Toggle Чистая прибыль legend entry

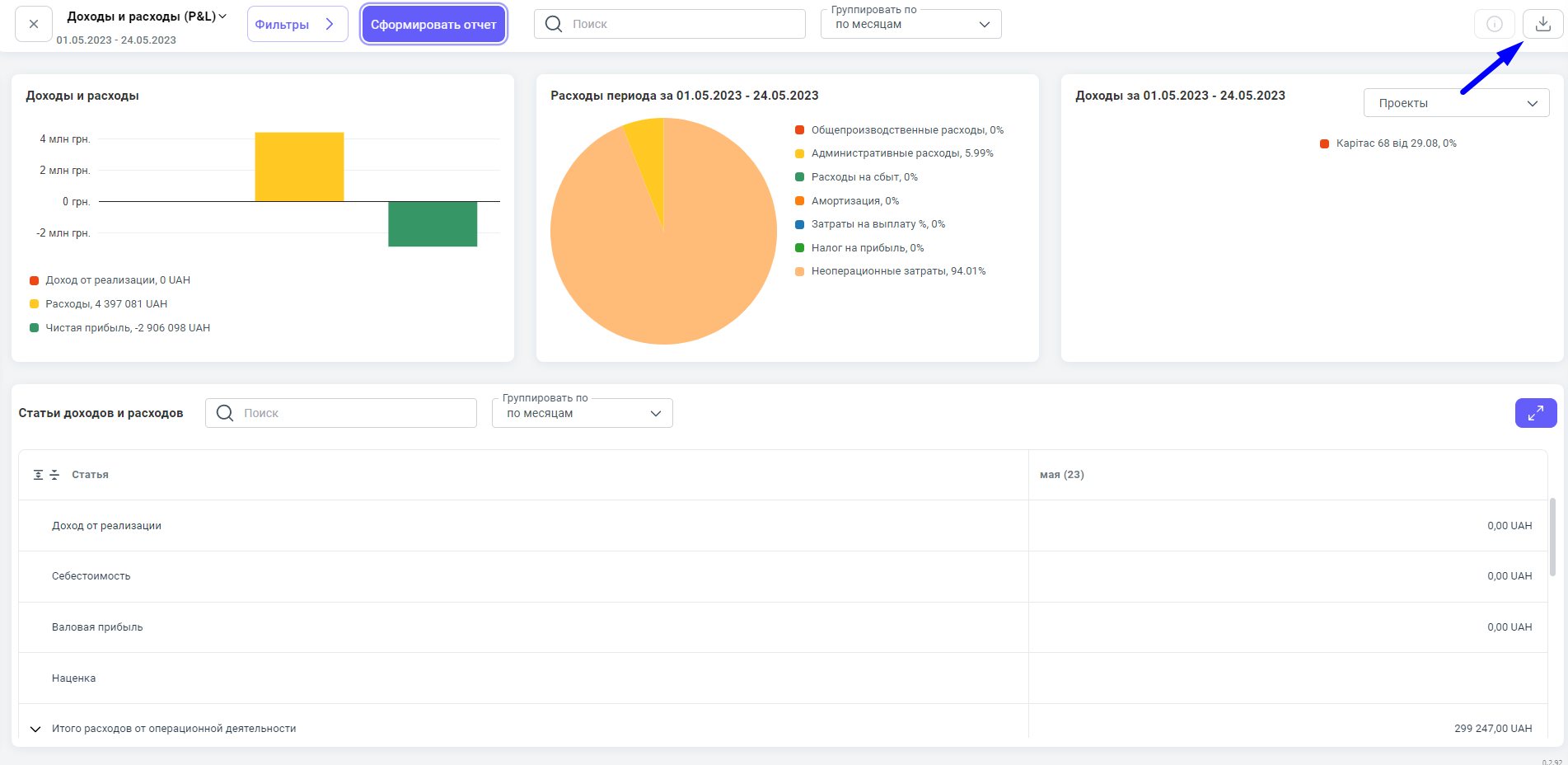coord(127,328)
